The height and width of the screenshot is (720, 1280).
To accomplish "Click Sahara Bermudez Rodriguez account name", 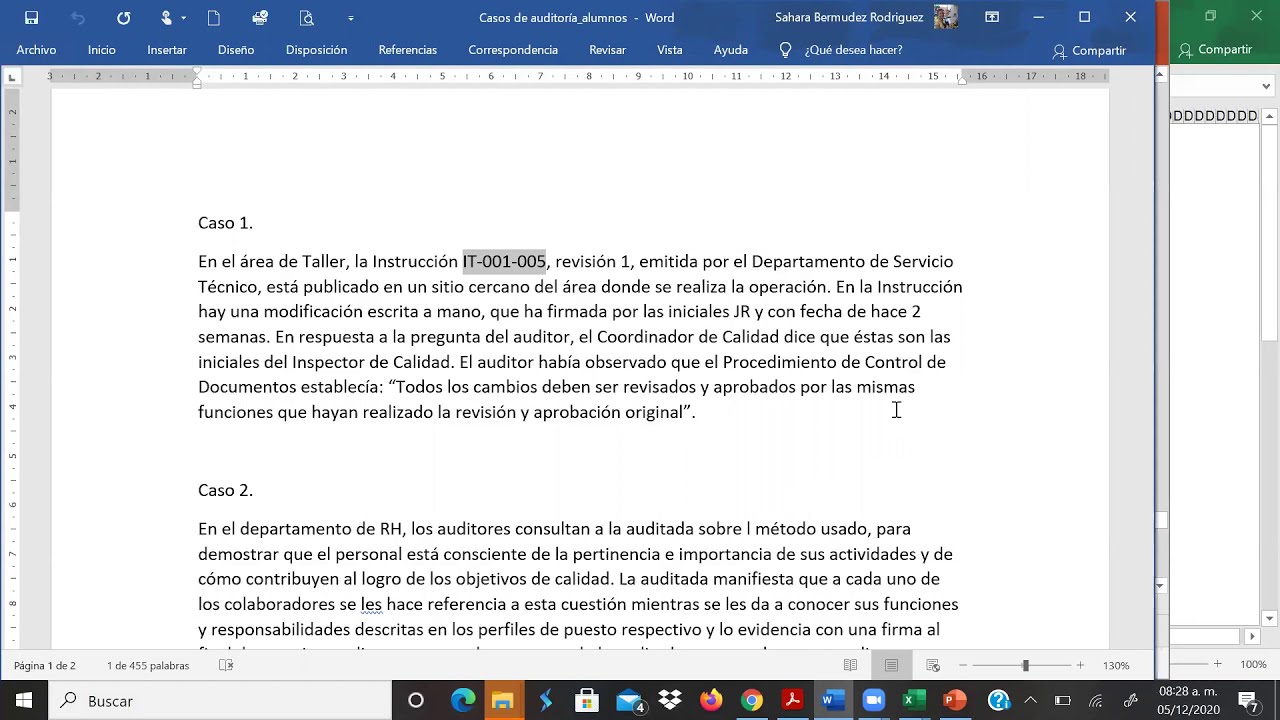I will click(x=849, y=17).
